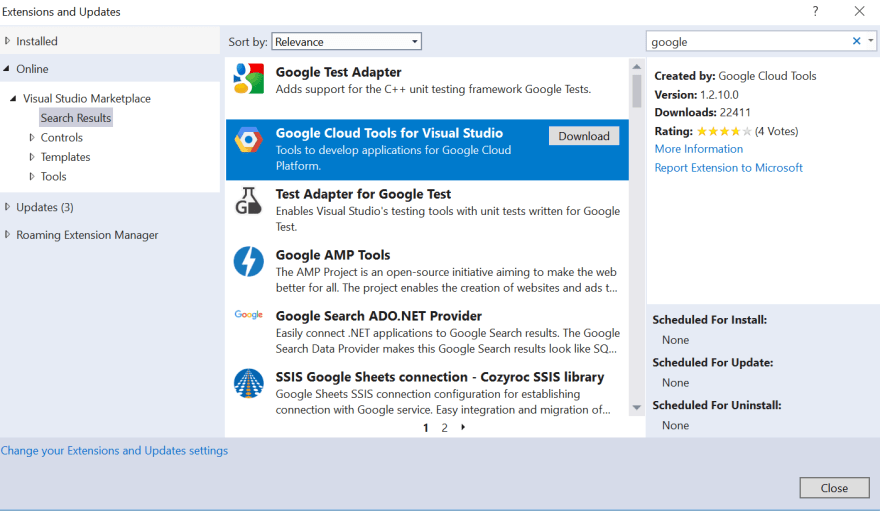Click Report Extension to Microsoft link
This screenshot has width=880, height=511.
[728, 168]
